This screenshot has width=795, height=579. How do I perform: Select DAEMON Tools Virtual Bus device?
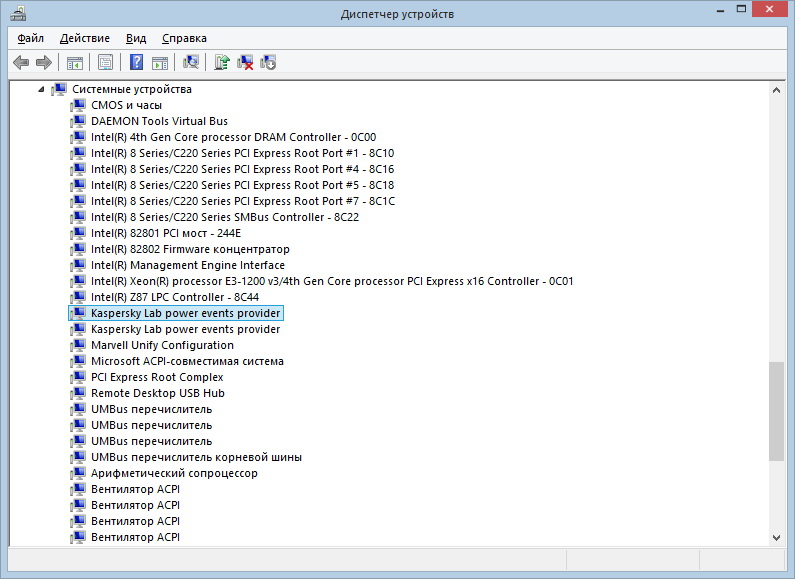159,121
